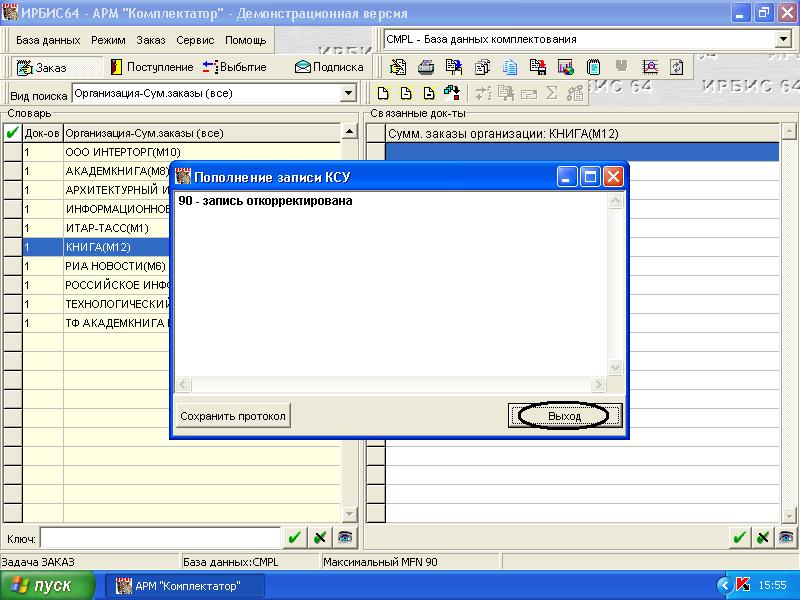Click the eye icon beside the Ключ field

(x=345, y=537)
